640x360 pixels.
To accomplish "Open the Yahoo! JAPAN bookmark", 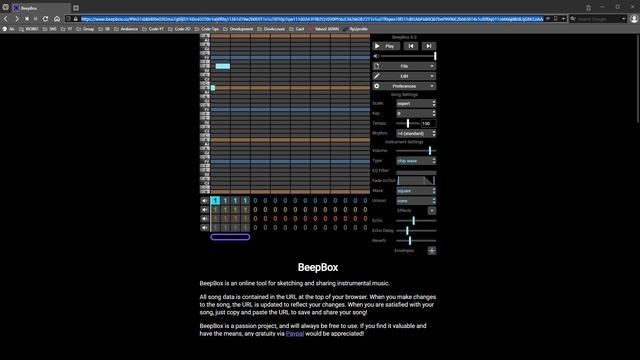I will 324,29.
